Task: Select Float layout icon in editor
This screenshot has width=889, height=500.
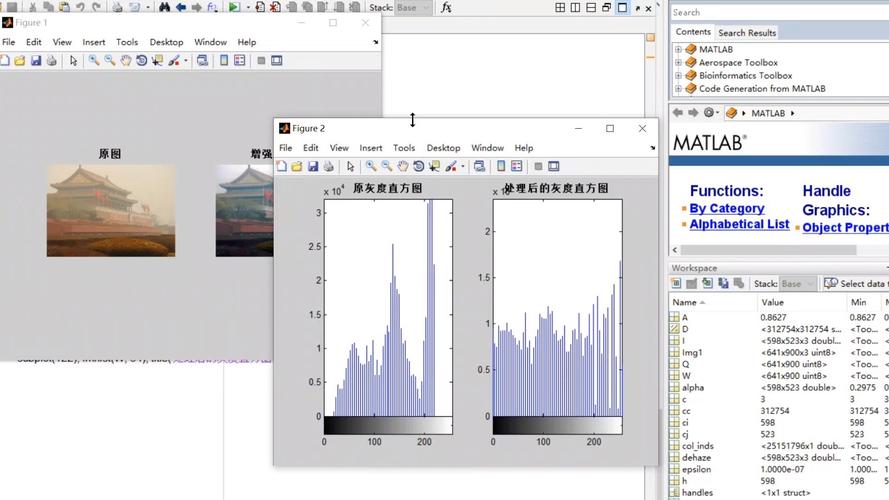Action: coord(606,7)
